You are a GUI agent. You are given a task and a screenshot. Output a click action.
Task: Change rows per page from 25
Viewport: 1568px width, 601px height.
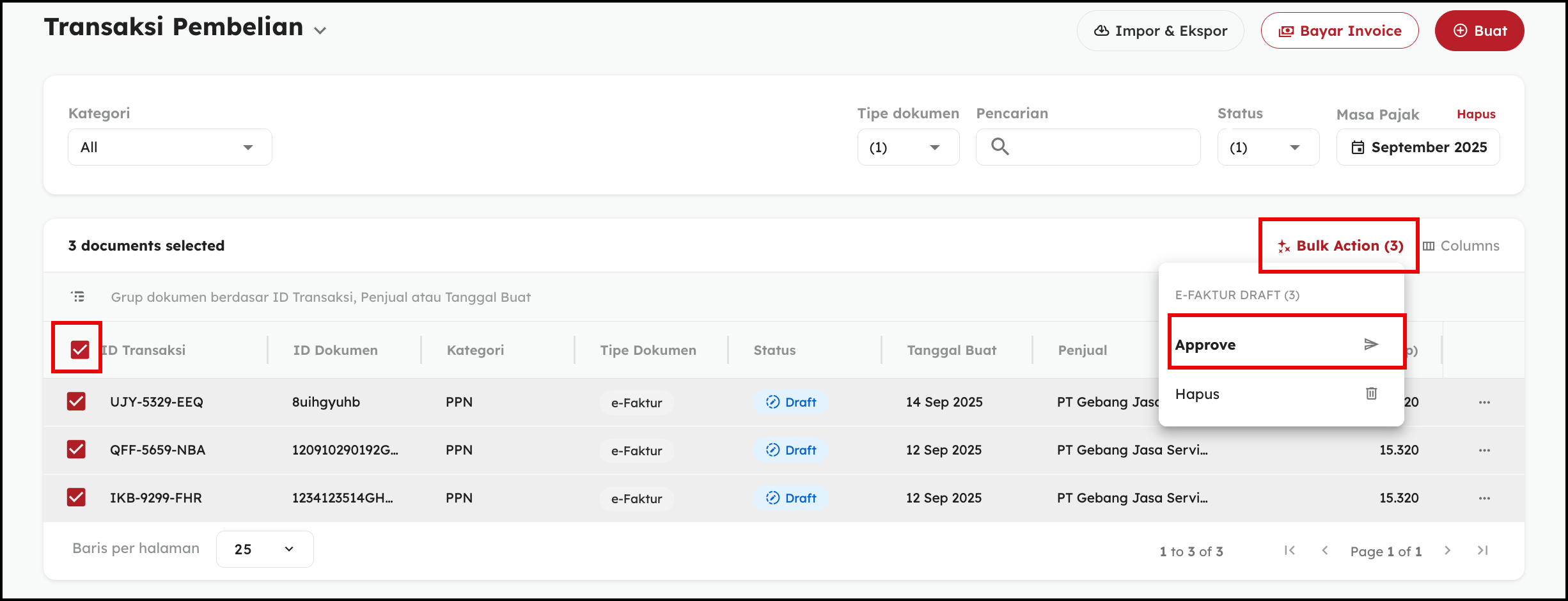pos(264,549)
